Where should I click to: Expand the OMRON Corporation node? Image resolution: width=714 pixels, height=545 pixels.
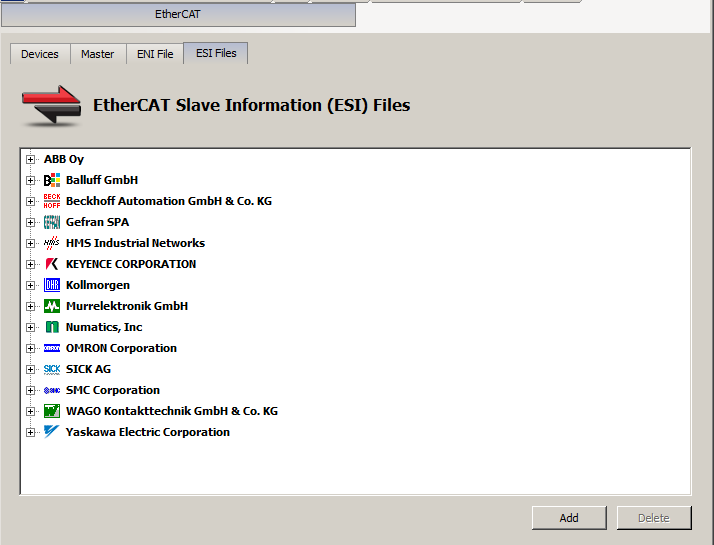pyautogui.click(x=31, y=348)
